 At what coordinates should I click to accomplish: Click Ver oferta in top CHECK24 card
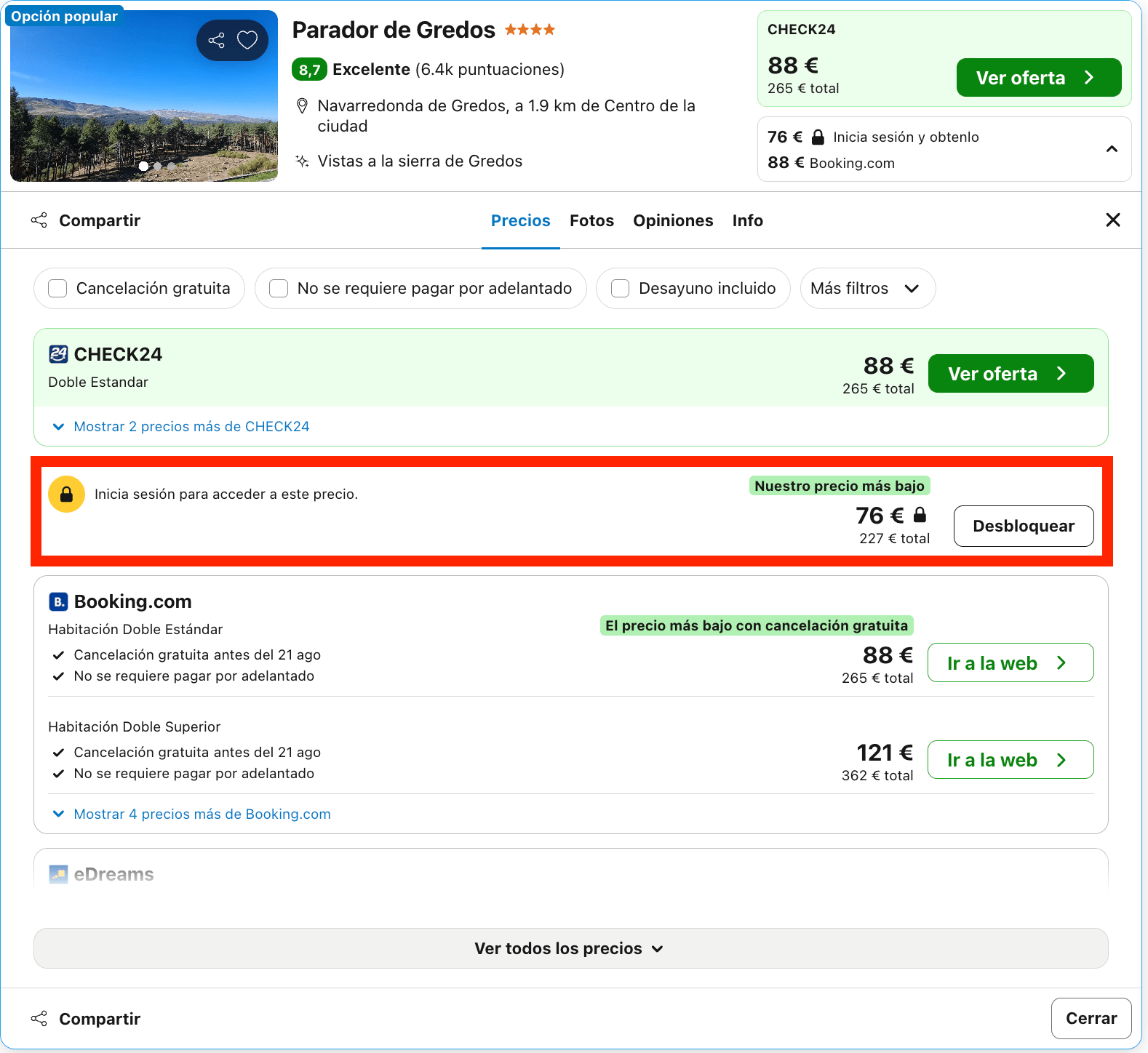point(1038,77)
